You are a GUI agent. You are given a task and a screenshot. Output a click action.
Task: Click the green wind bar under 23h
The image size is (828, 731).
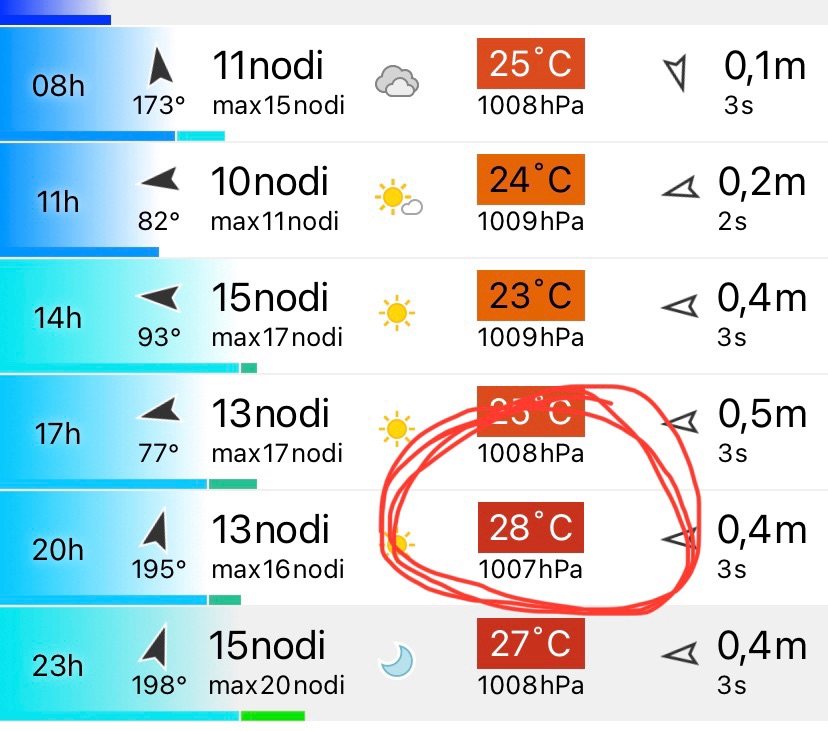(x=272, y=716)
